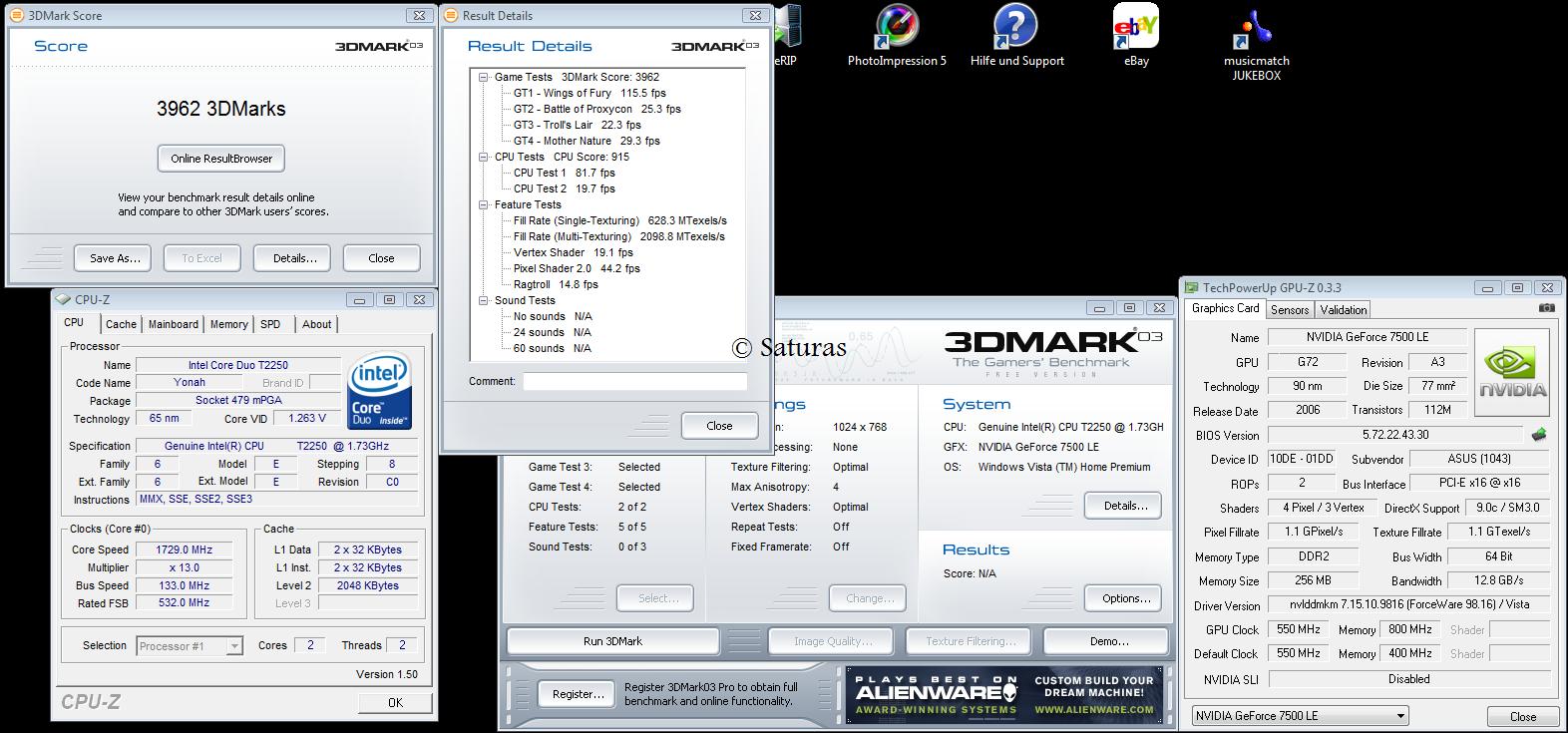Select the Ragtroll result row

coord(556,284)
